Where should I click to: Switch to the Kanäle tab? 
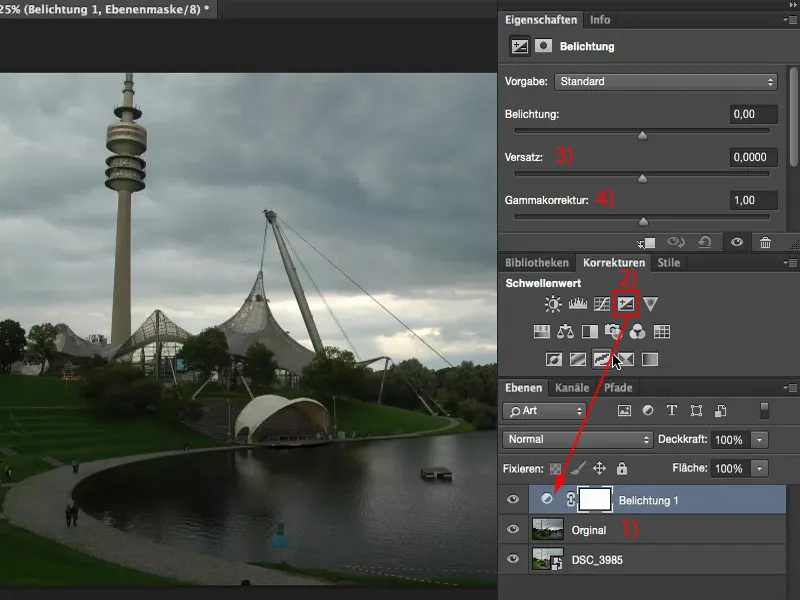(x=572, y=388)
